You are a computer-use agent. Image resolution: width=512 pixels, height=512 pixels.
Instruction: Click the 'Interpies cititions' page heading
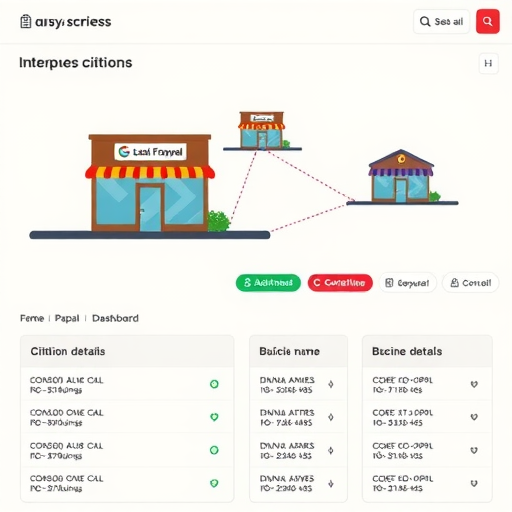pos(76,63)
